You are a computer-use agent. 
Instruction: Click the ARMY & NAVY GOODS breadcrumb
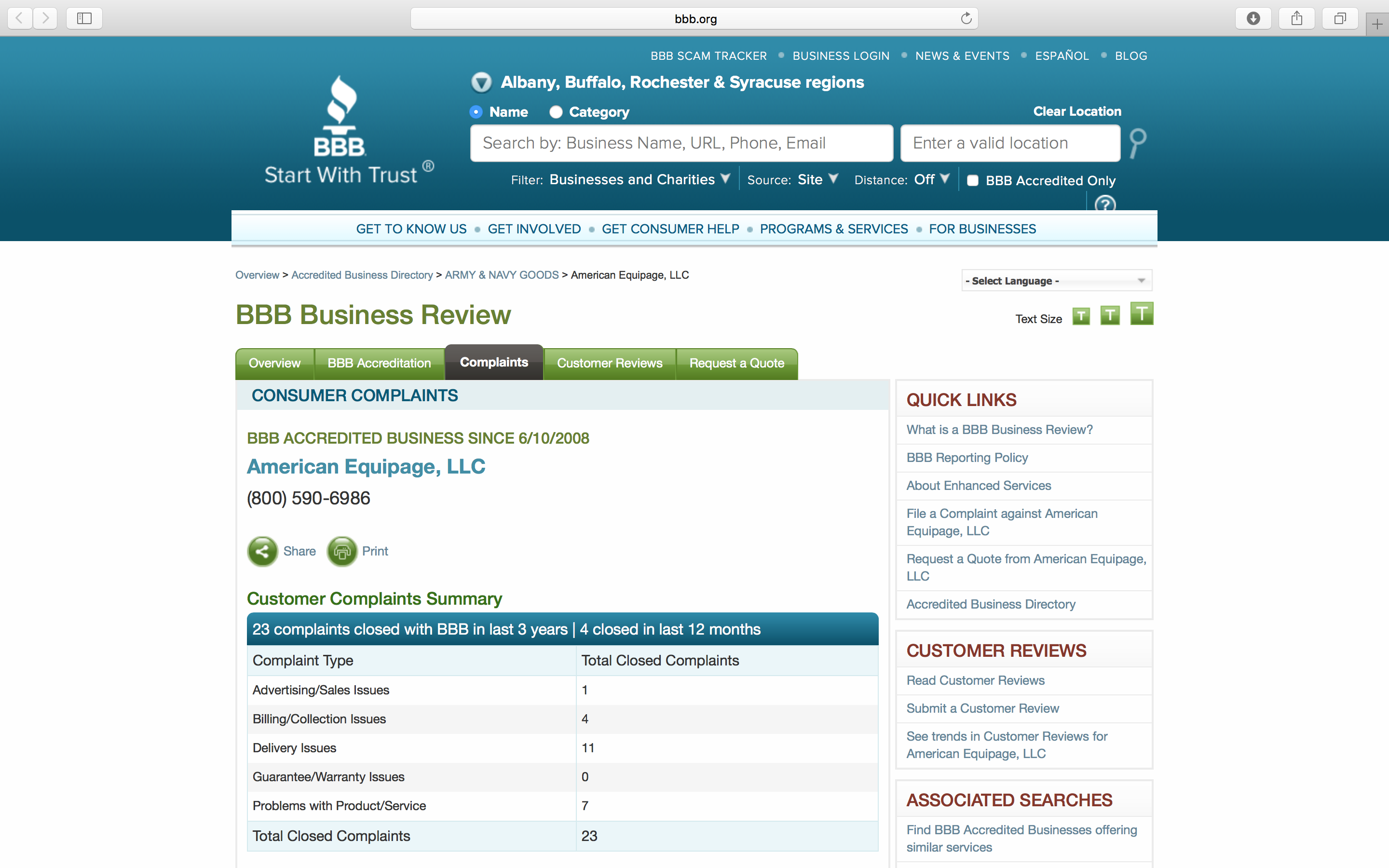(502, 275)
